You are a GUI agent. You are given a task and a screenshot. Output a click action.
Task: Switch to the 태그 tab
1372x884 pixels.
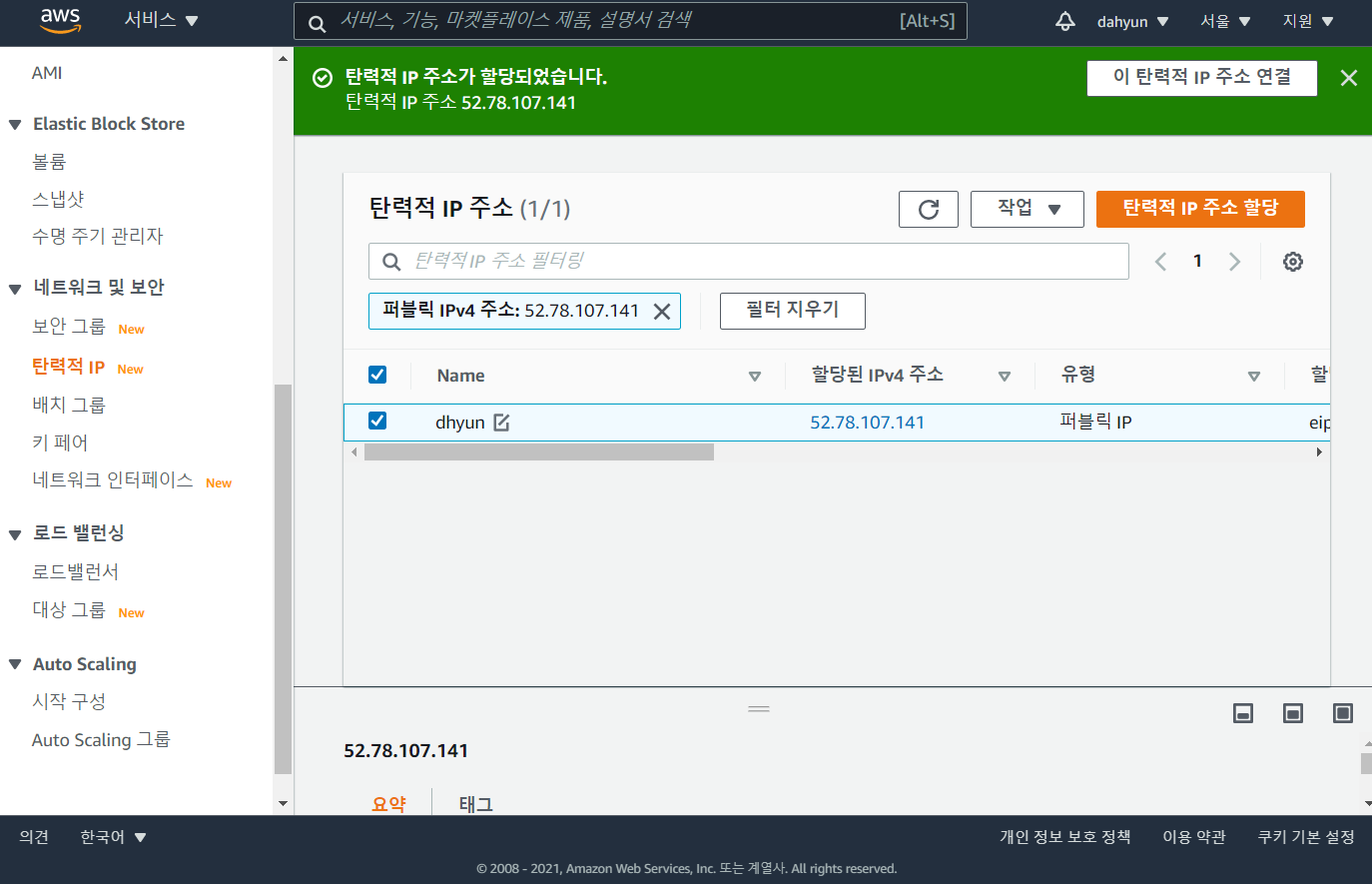(476, 804)
